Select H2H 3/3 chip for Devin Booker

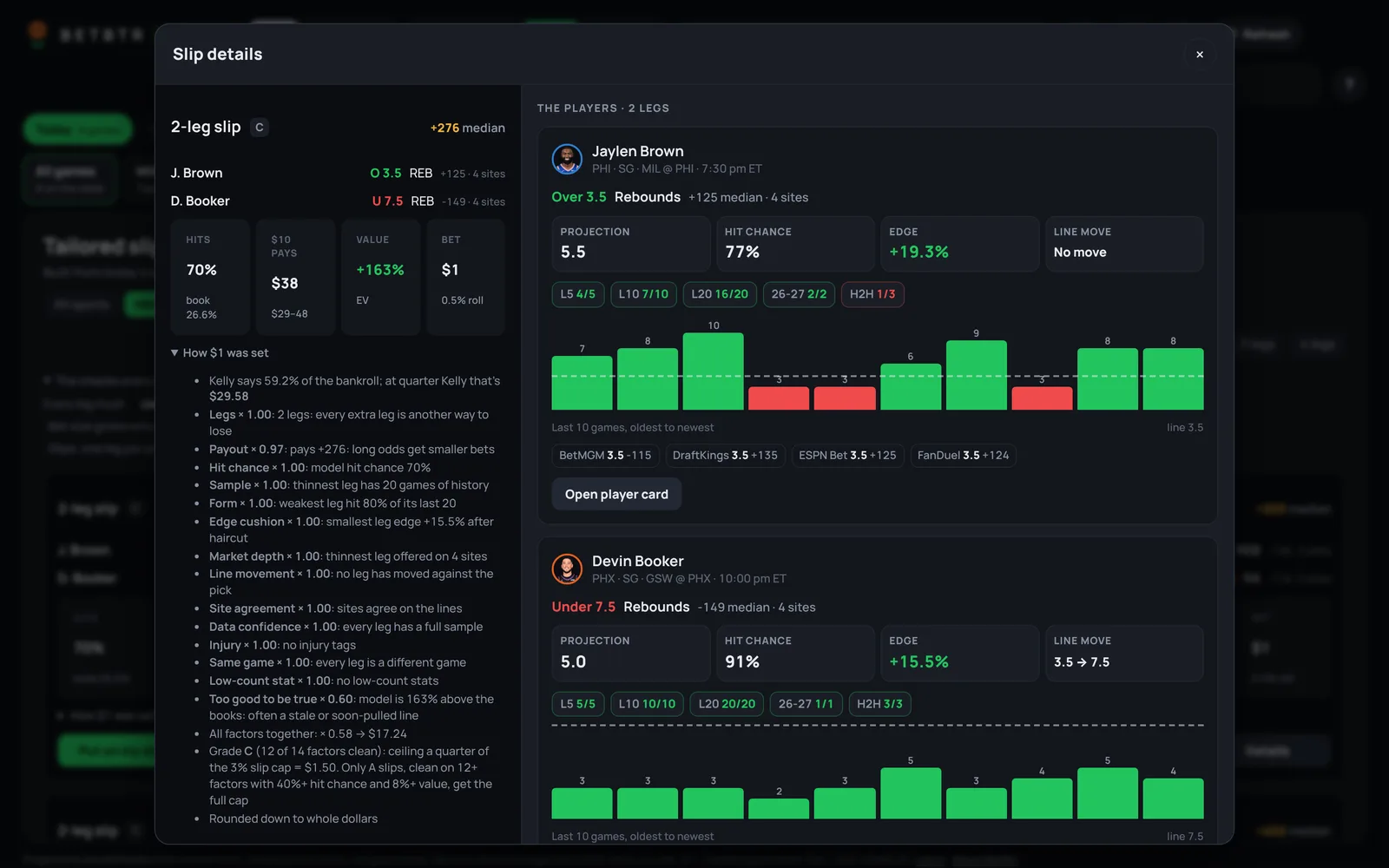tap(879, 704)
